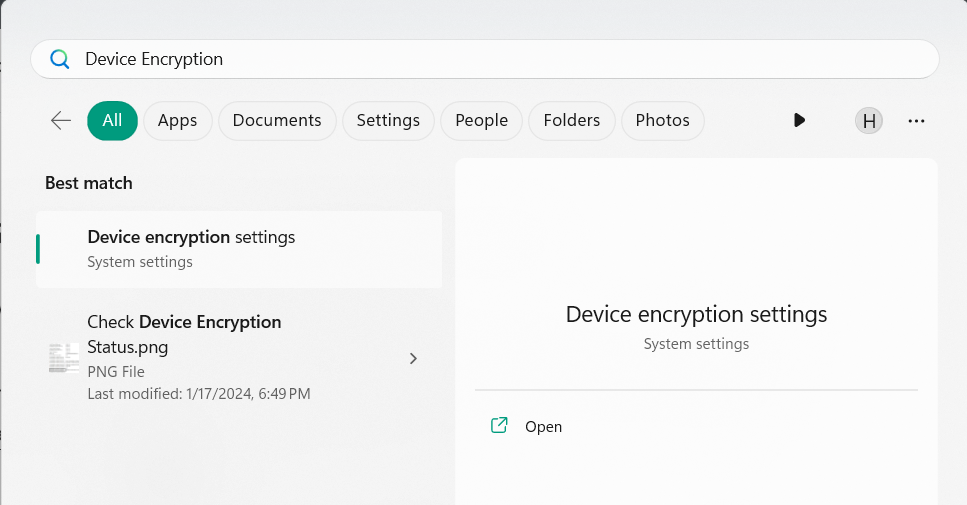Screen dimensions: 967x505
Task: Expand the PNG result using its chevron
Action: (x=413, y=358)
